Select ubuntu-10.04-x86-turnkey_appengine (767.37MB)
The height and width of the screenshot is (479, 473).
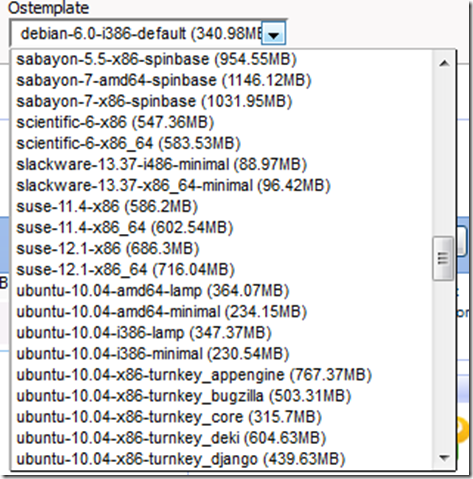[x=223, y=375]
